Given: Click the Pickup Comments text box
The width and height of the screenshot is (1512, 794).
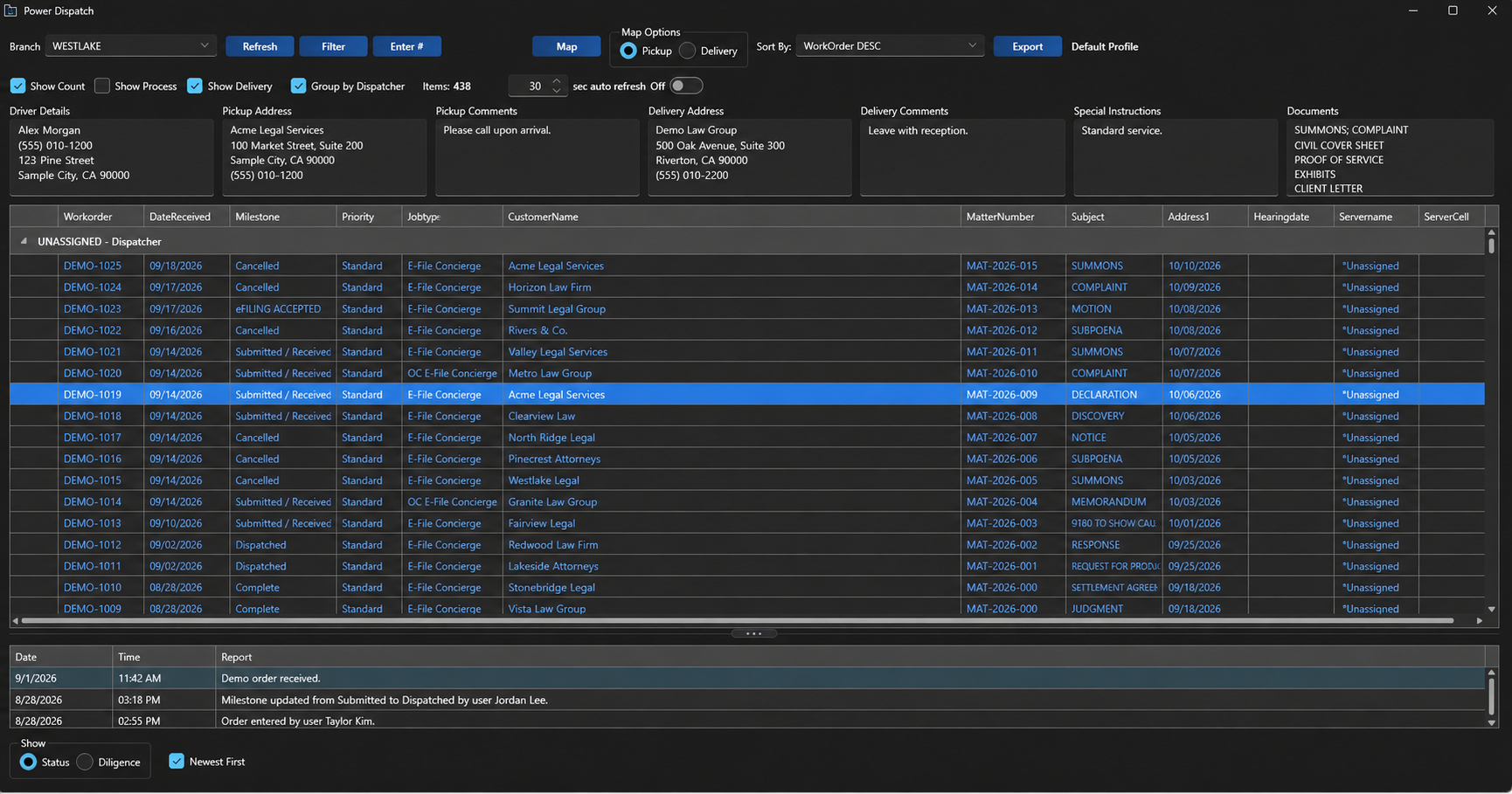Looking at the screenshot, I should click(537, 157).
